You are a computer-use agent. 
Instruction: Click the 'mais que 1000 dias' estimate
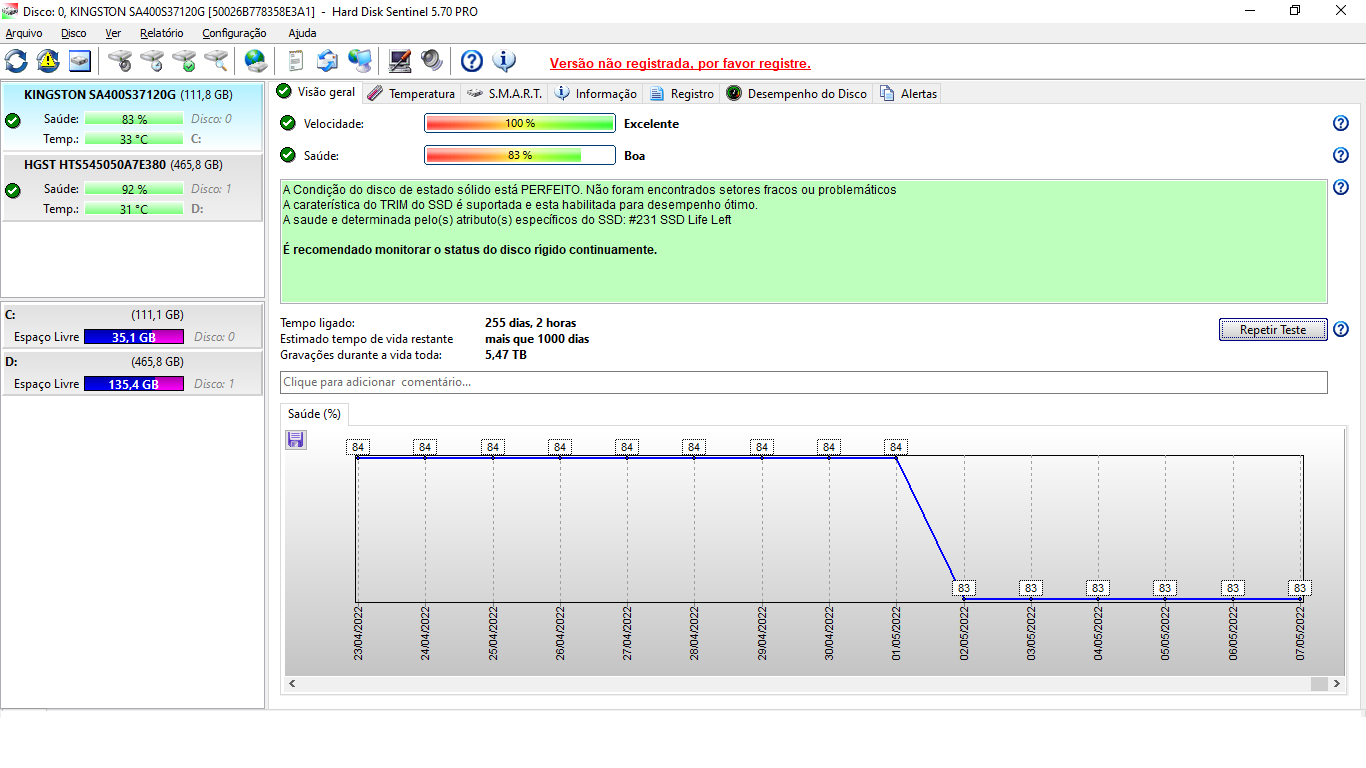[537, 339]
